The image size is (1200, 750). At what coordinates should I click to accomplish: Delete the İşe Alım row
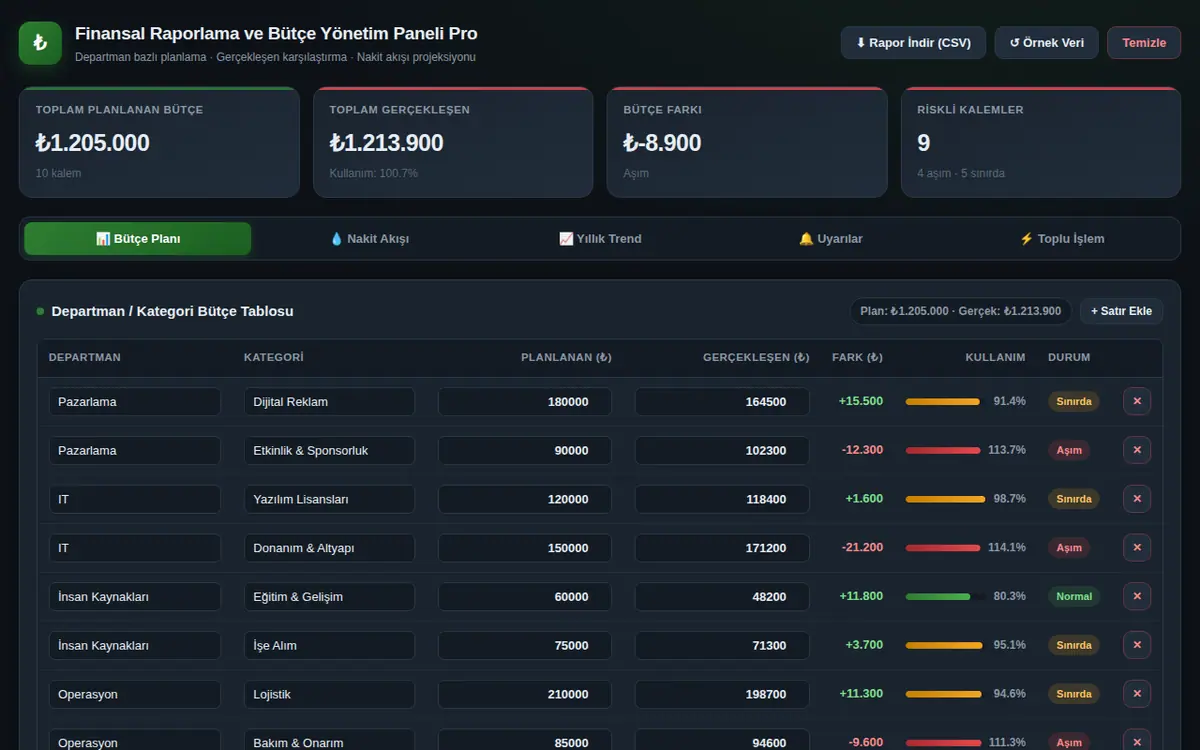click(1137, 645)
